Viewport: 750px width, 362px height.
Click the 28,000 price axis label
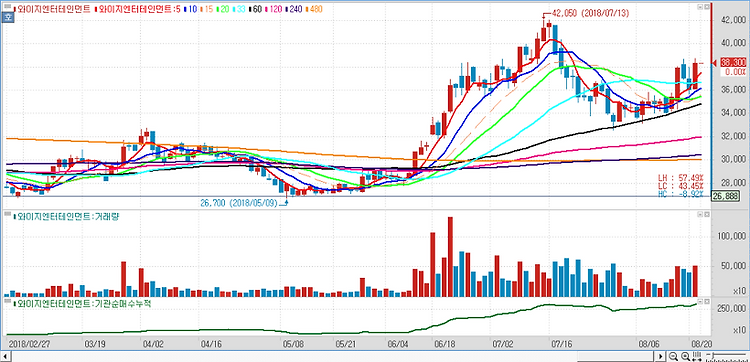click(x=734, y=183)
